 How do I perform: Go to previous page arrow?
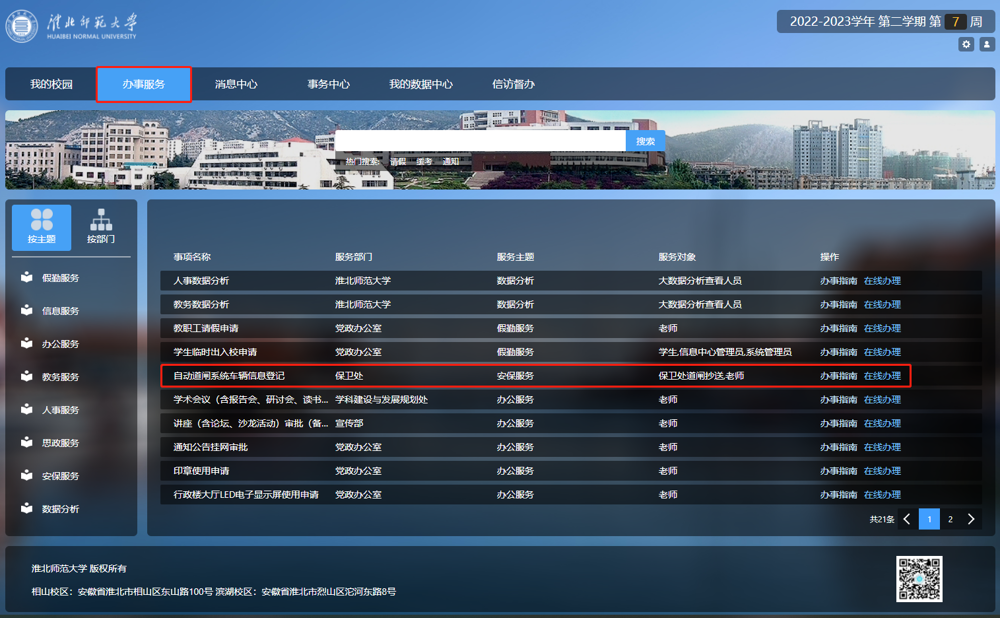click(907, 519)
